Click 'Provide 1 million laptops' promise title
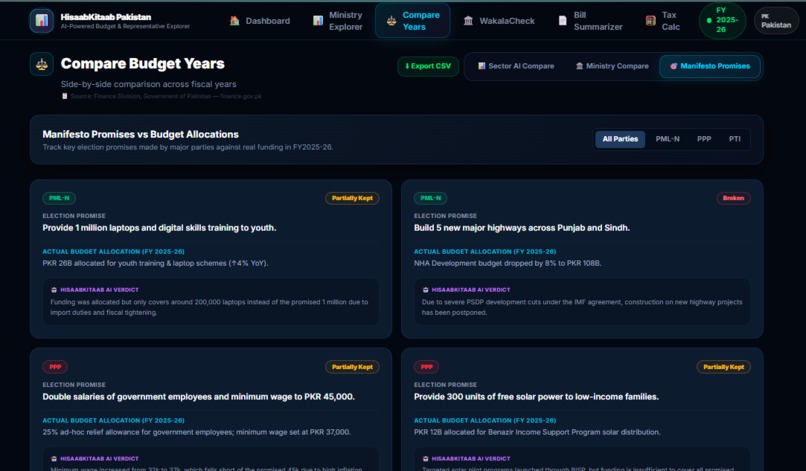Viewport: 806px width, 471px height. click(x=159, y=228)
